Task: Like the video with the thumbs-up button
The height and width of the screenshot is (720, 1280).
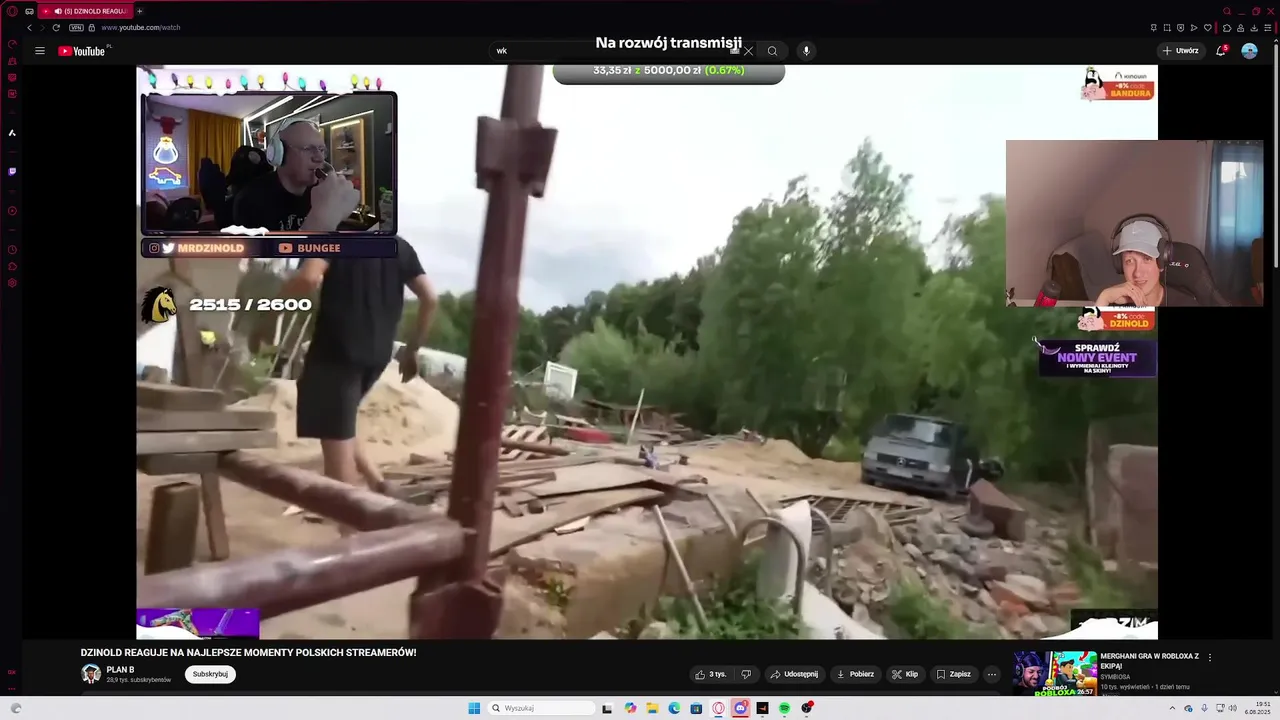Action: coord(711,674)
